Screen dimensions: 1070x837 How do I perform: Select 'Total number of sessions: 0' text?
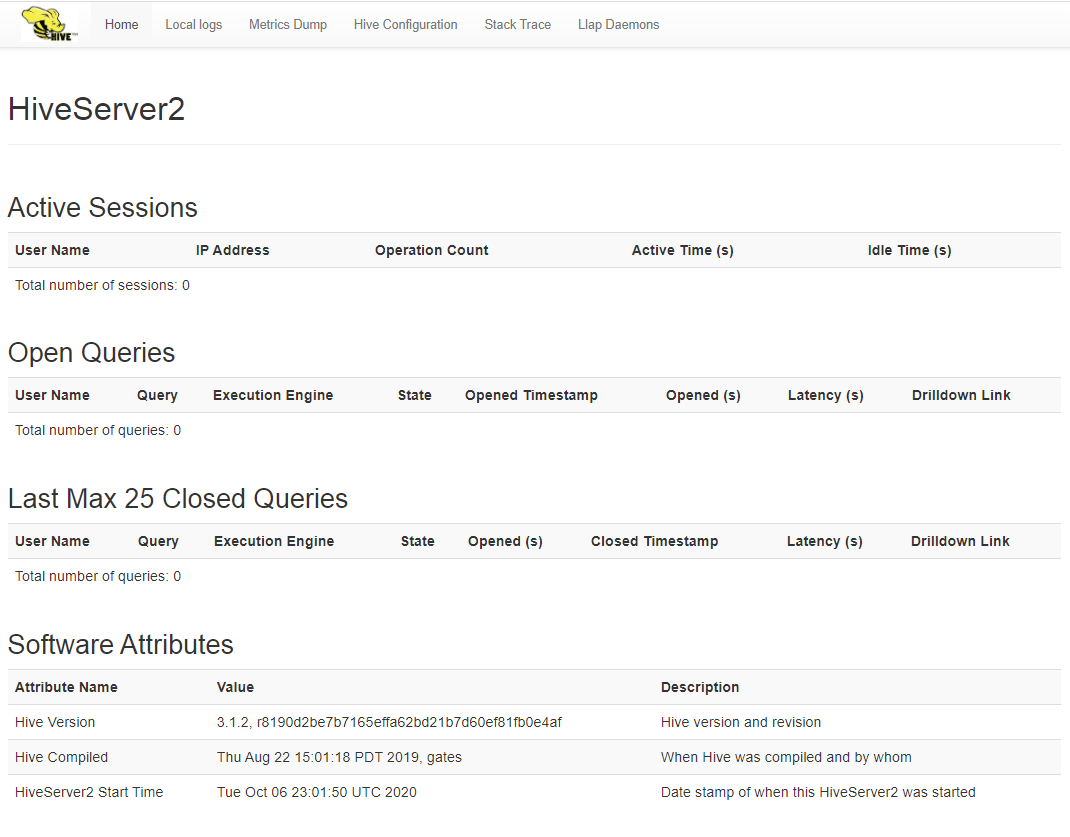click(102, 285)
